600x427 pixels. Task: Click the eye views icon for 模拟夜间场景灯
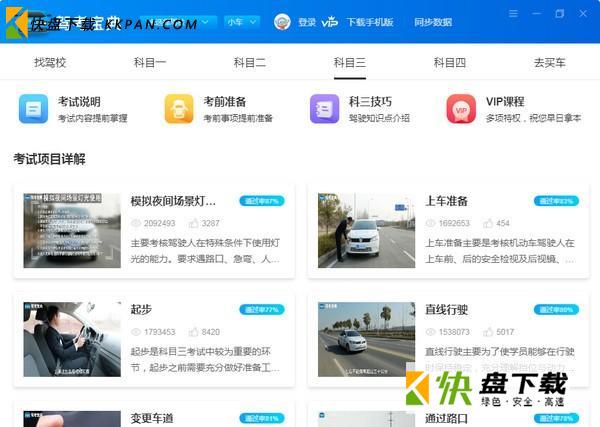136,223
